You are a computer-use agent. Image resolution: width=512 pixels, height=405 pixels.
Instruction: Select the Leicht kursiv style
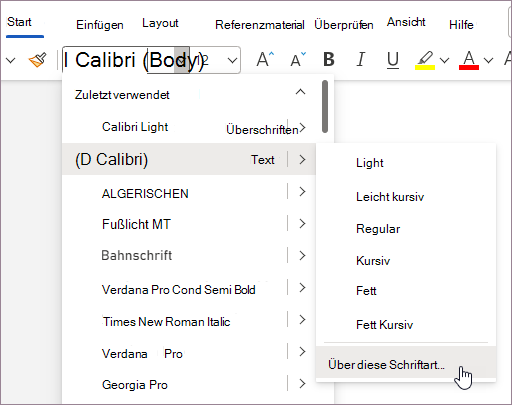pos(390,197)
